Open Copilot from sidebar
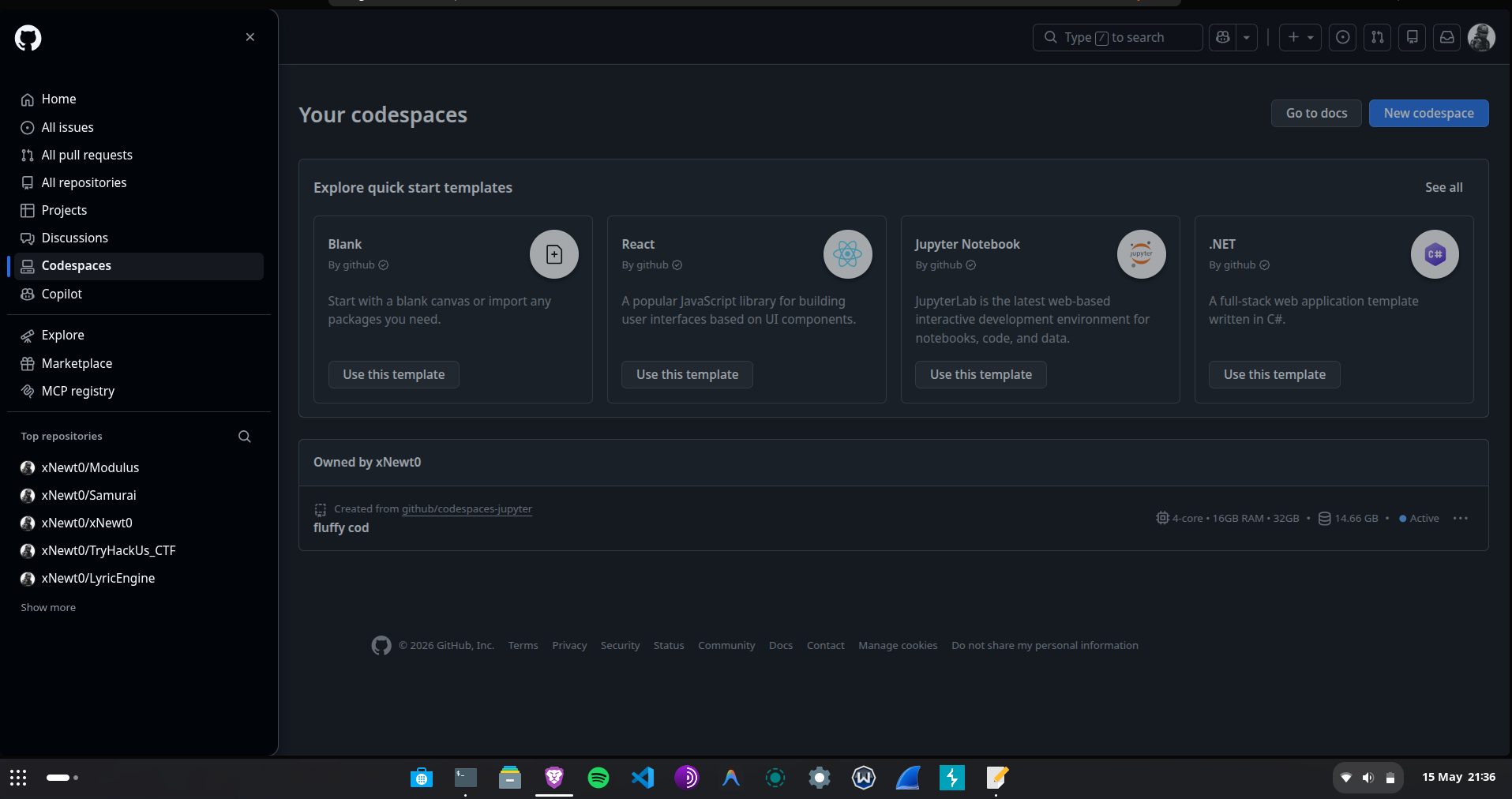The width and height of the screenshot is (1512, 799). pyautogui.click(x=139, y=294)
